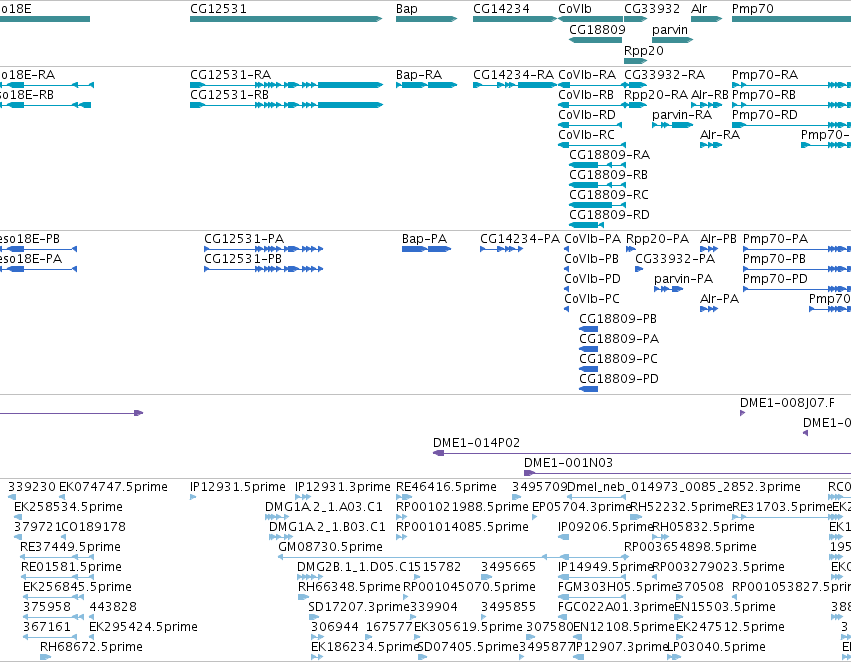The width and height of the screenshot is (851, 662).
Task: Click the IP12931.5prime EST label
Action: [238, 487]
